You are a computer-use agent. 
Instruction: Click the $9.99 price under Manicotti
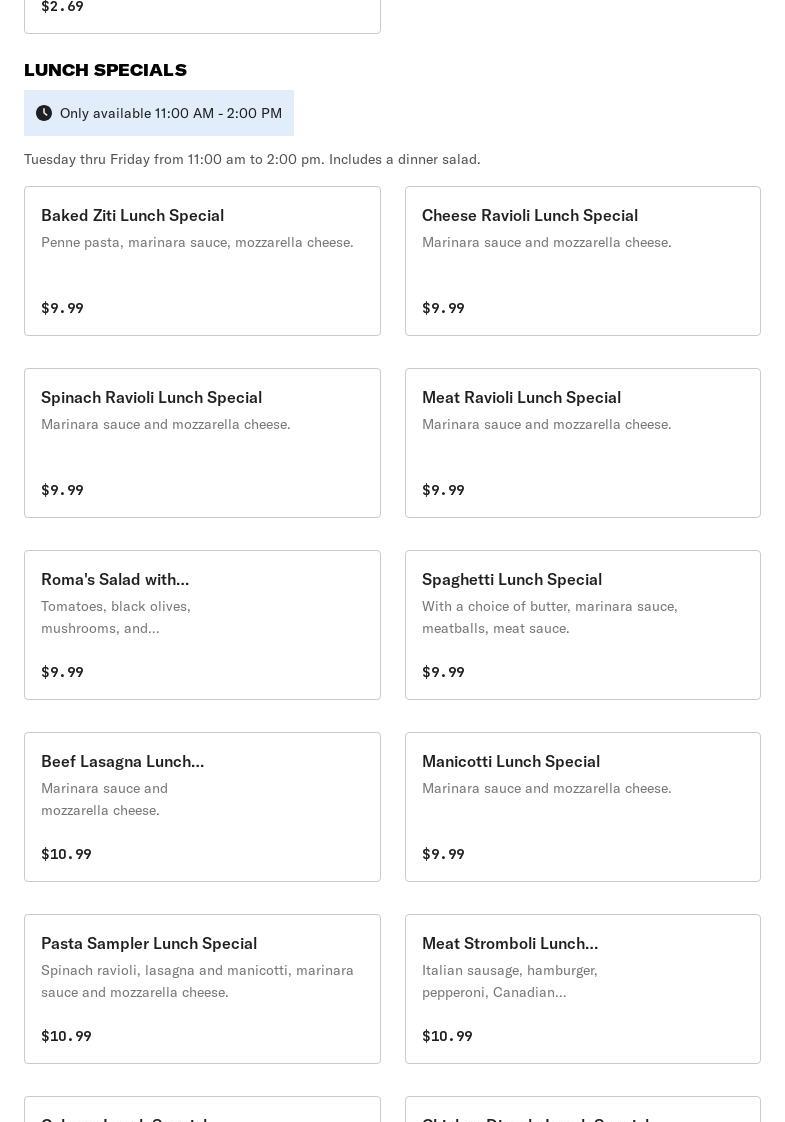pos(443,854)
